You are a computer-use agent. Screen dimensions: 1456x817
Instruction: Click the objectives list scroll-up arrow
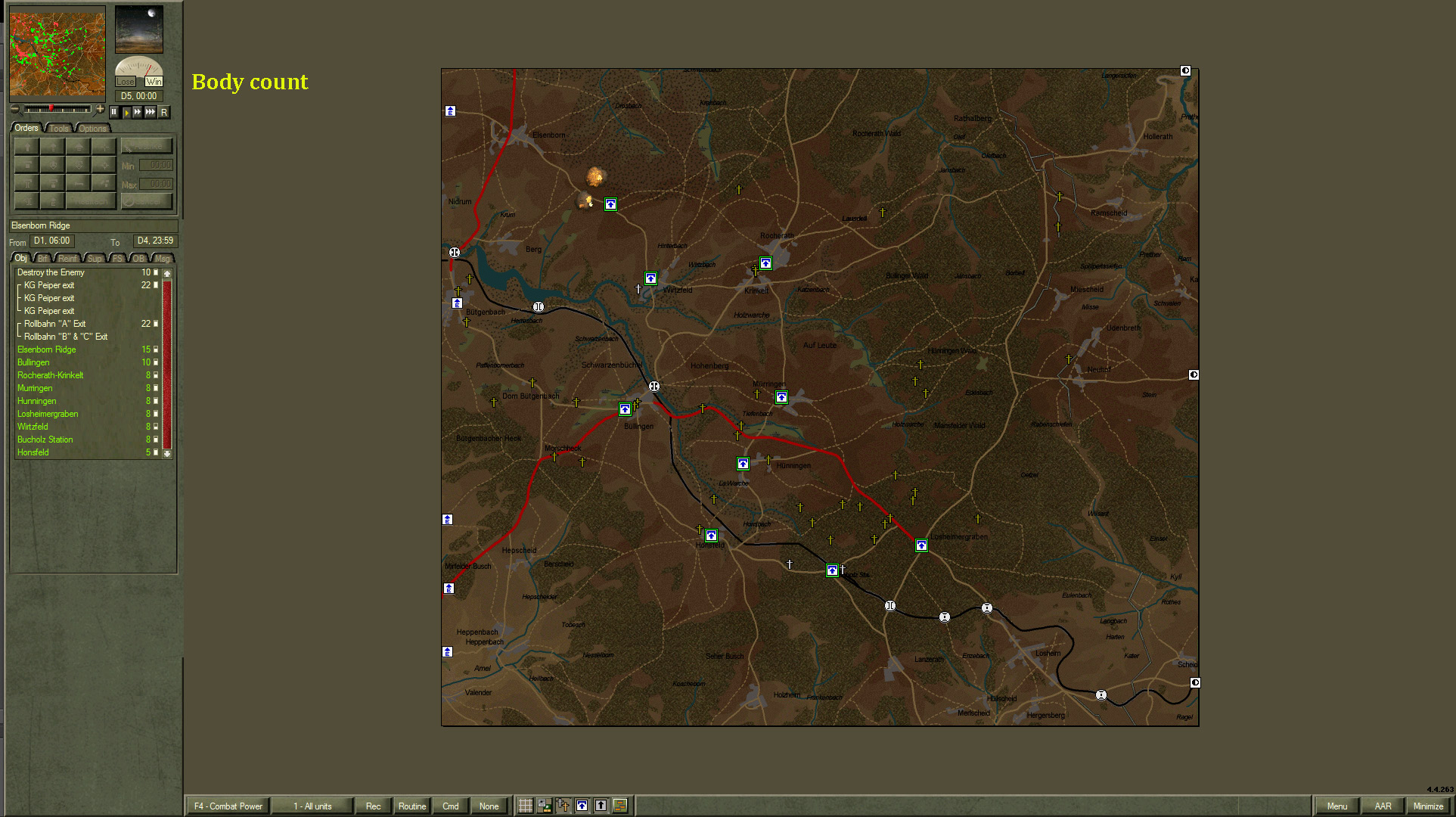pos(167,273)
